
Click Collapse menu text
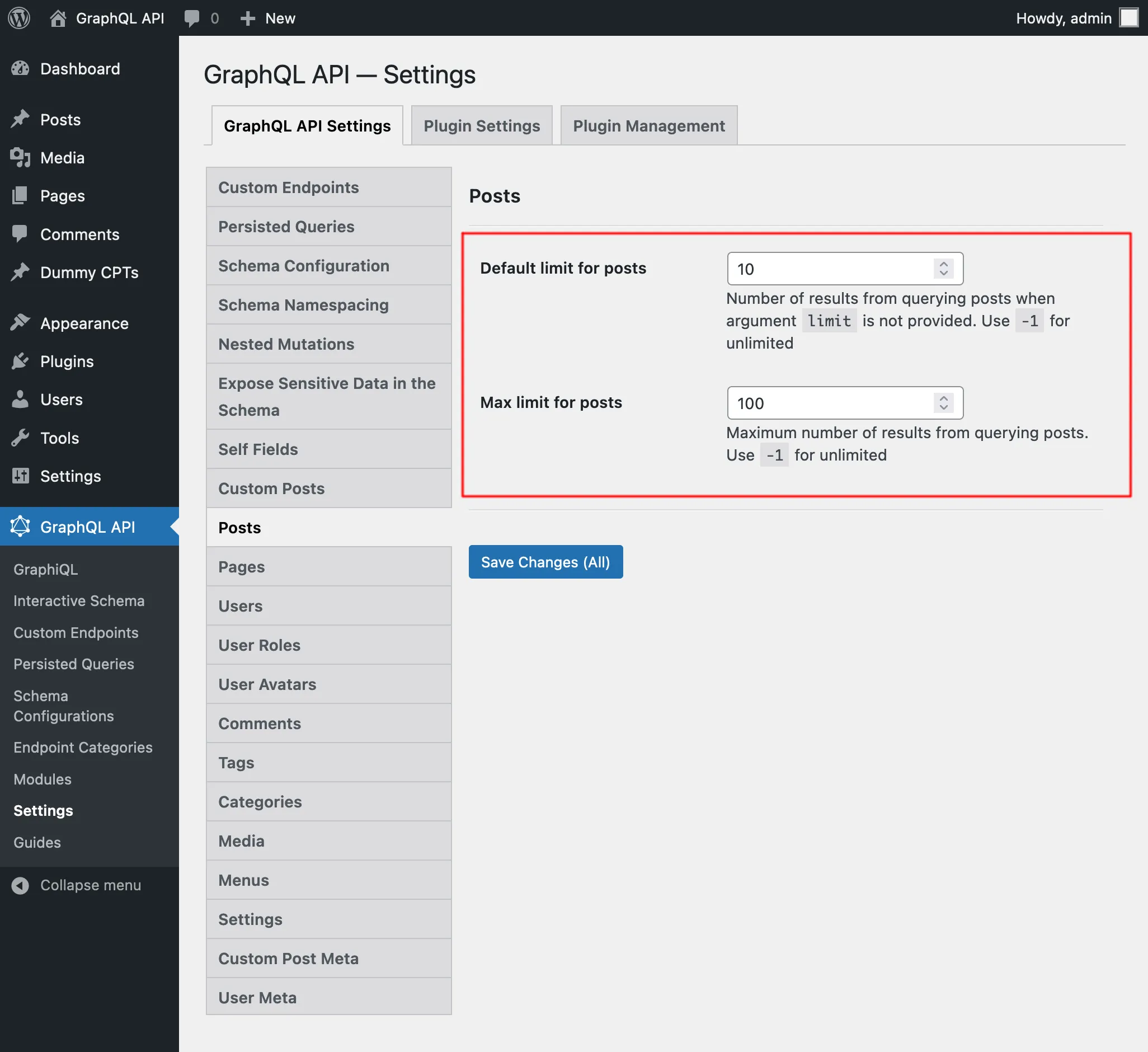(x=91, y=885)
